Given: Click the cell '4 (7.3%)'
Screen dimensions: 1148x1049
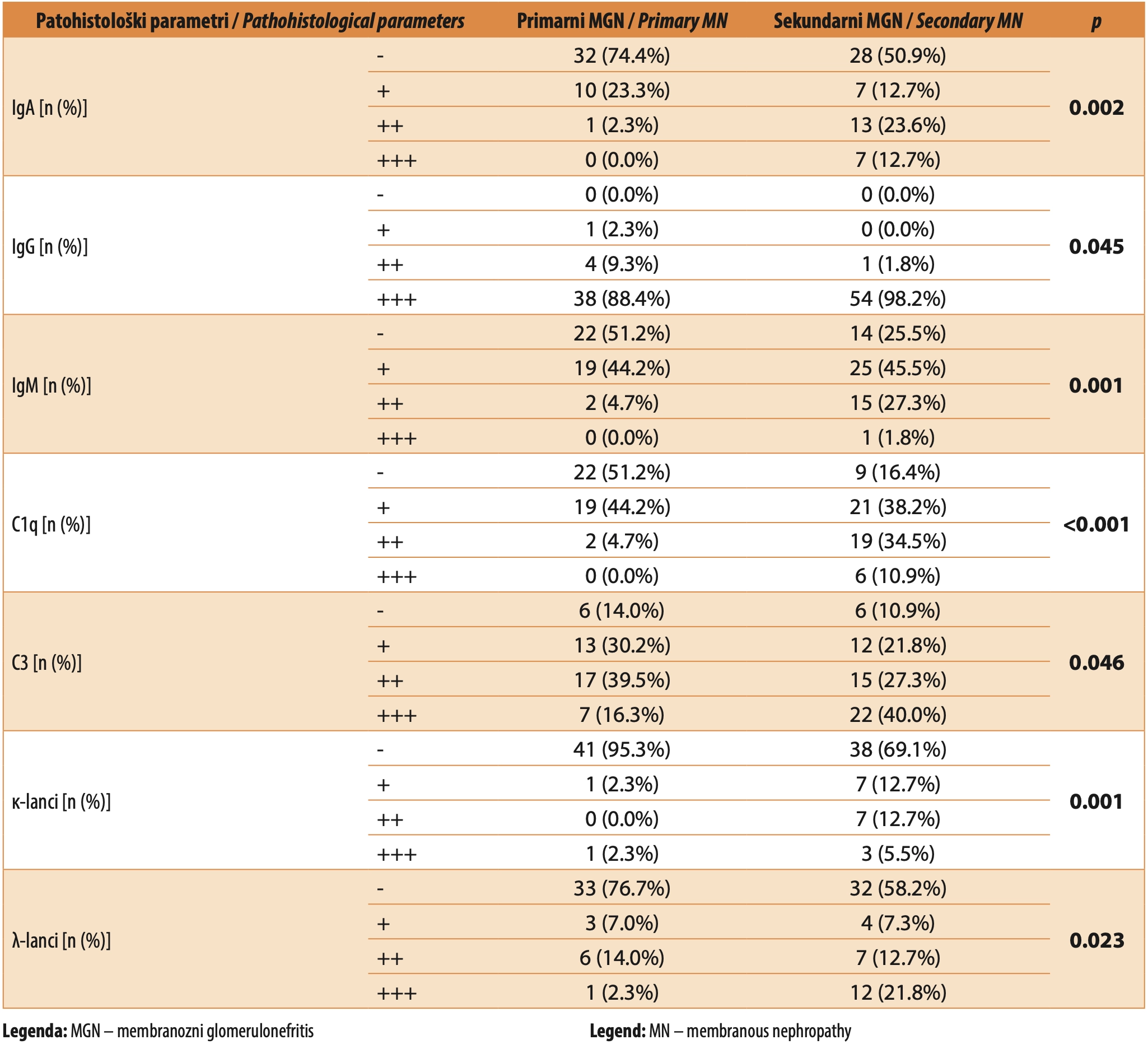Looking at the screenshot, I should (x=898, y=923).
